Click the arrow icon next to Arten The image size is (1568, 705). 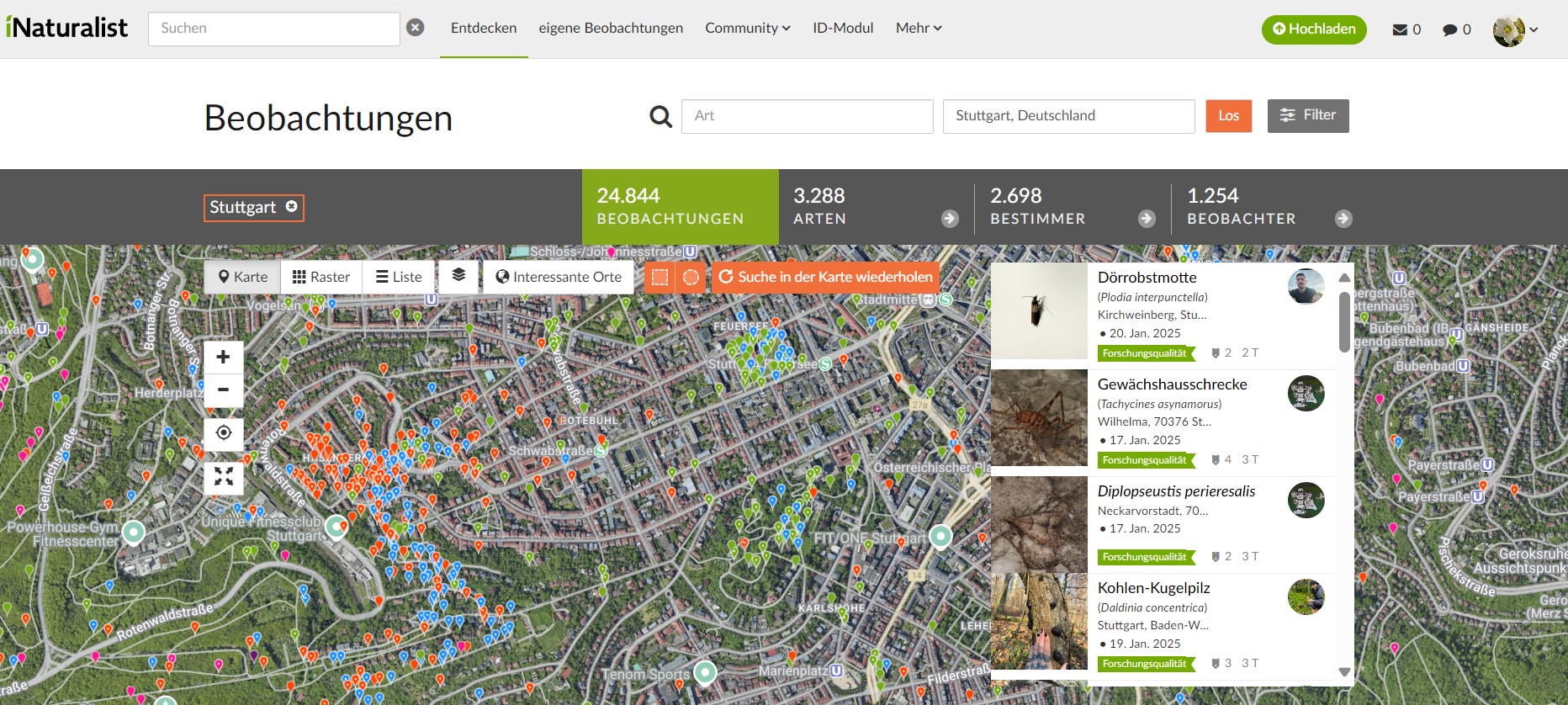click(950, 219)
